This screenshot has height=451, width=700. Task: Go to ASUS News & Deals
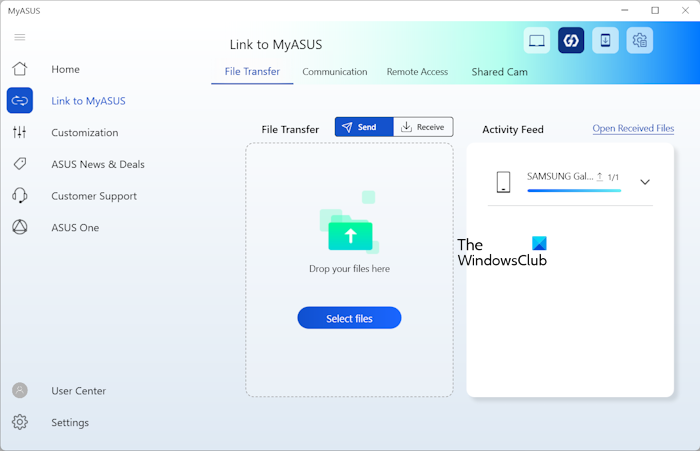(x=98, y=164)
